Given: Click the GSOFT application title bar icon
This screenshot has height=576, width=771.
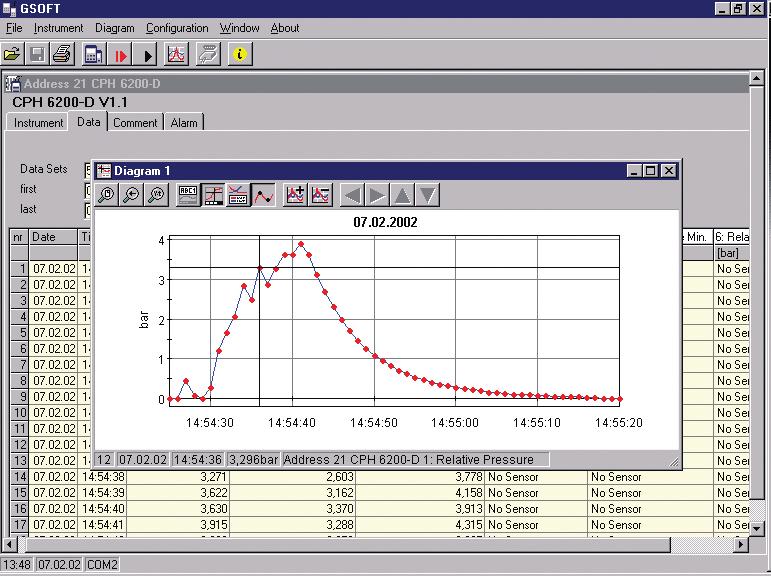Looking at the screenshot, I should tap(9, 8).
